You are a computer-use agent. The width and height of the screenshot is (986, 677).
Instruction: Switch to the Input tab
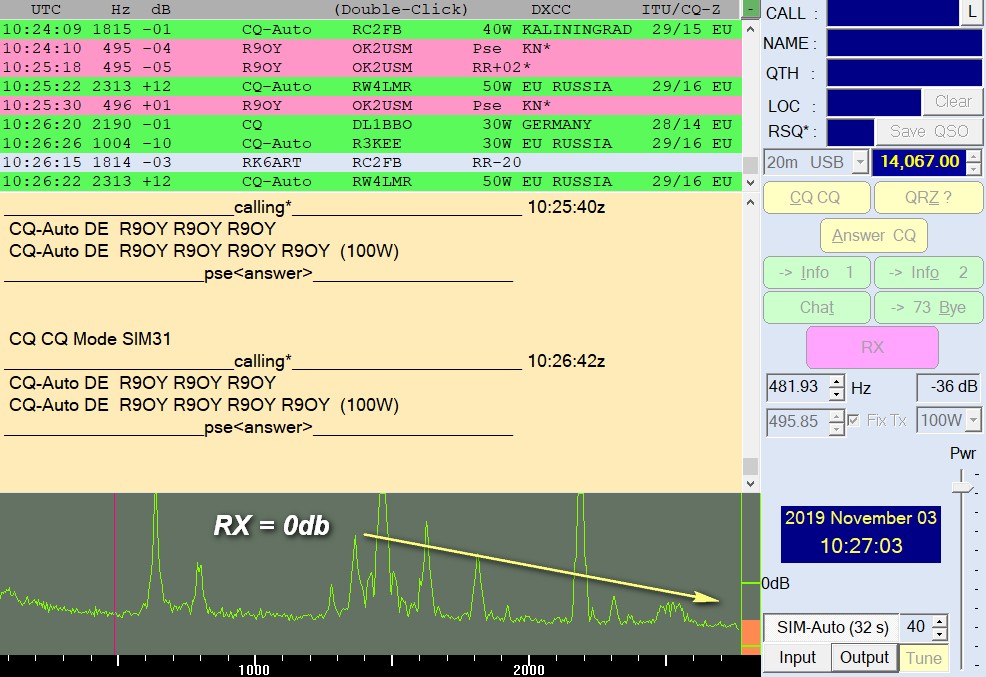pos(797,657)
